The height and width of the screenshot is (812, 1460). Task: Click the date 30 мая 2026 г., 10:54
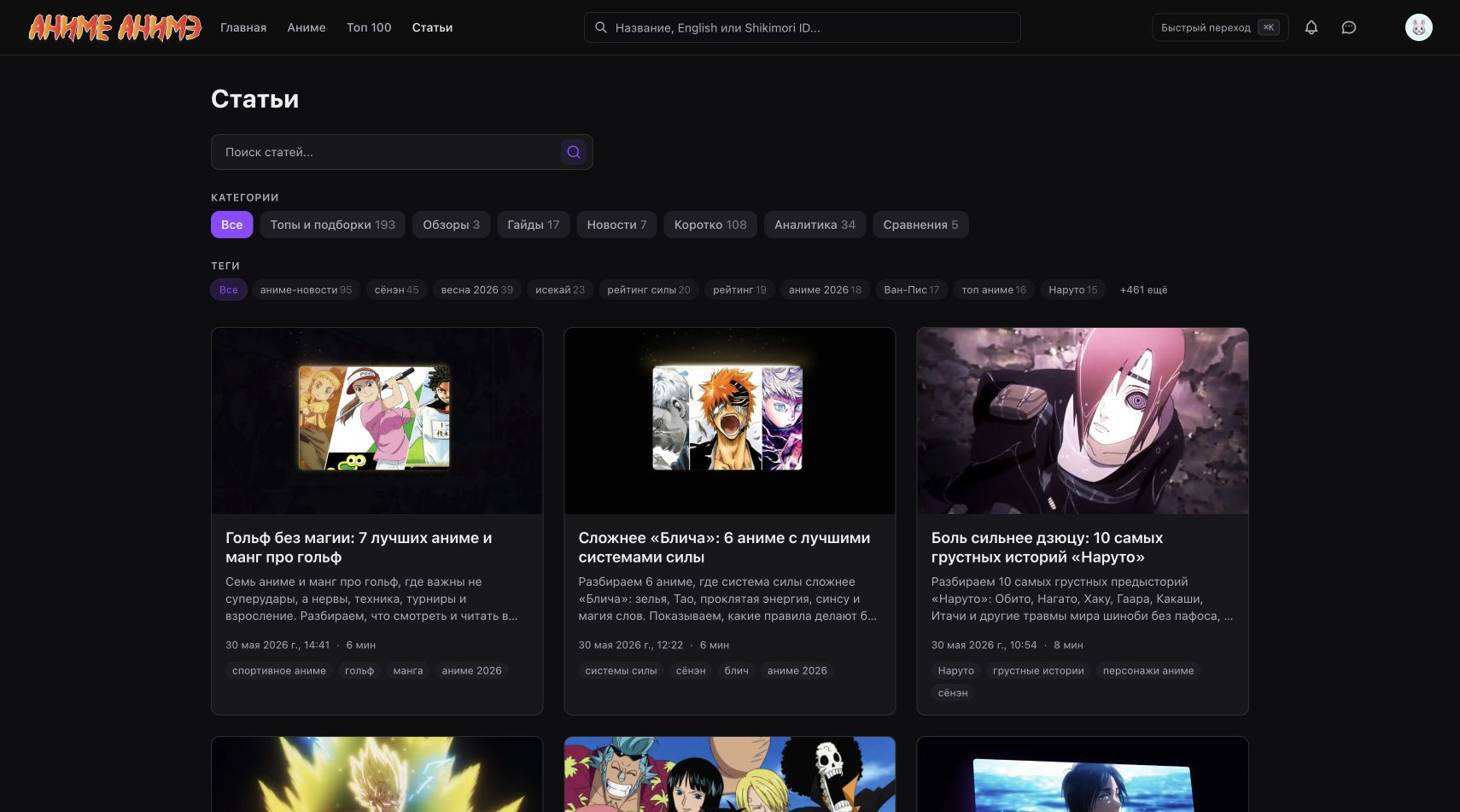click(984, 645)
